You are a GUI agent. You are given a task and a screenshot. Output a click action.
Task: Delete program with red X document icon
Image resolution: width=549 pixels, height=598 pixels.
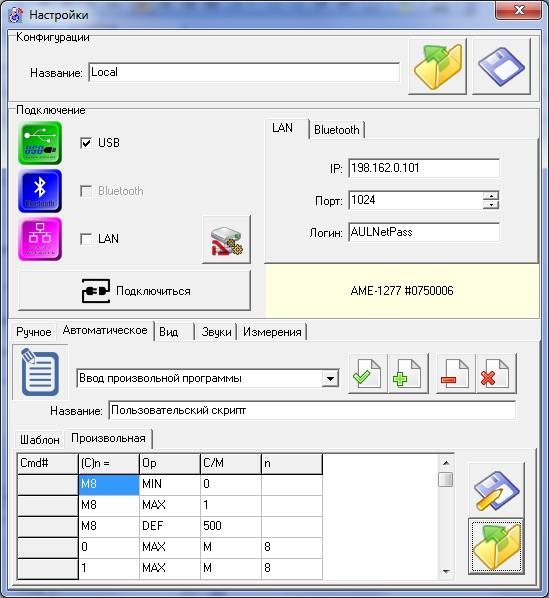tap(496, 373)
